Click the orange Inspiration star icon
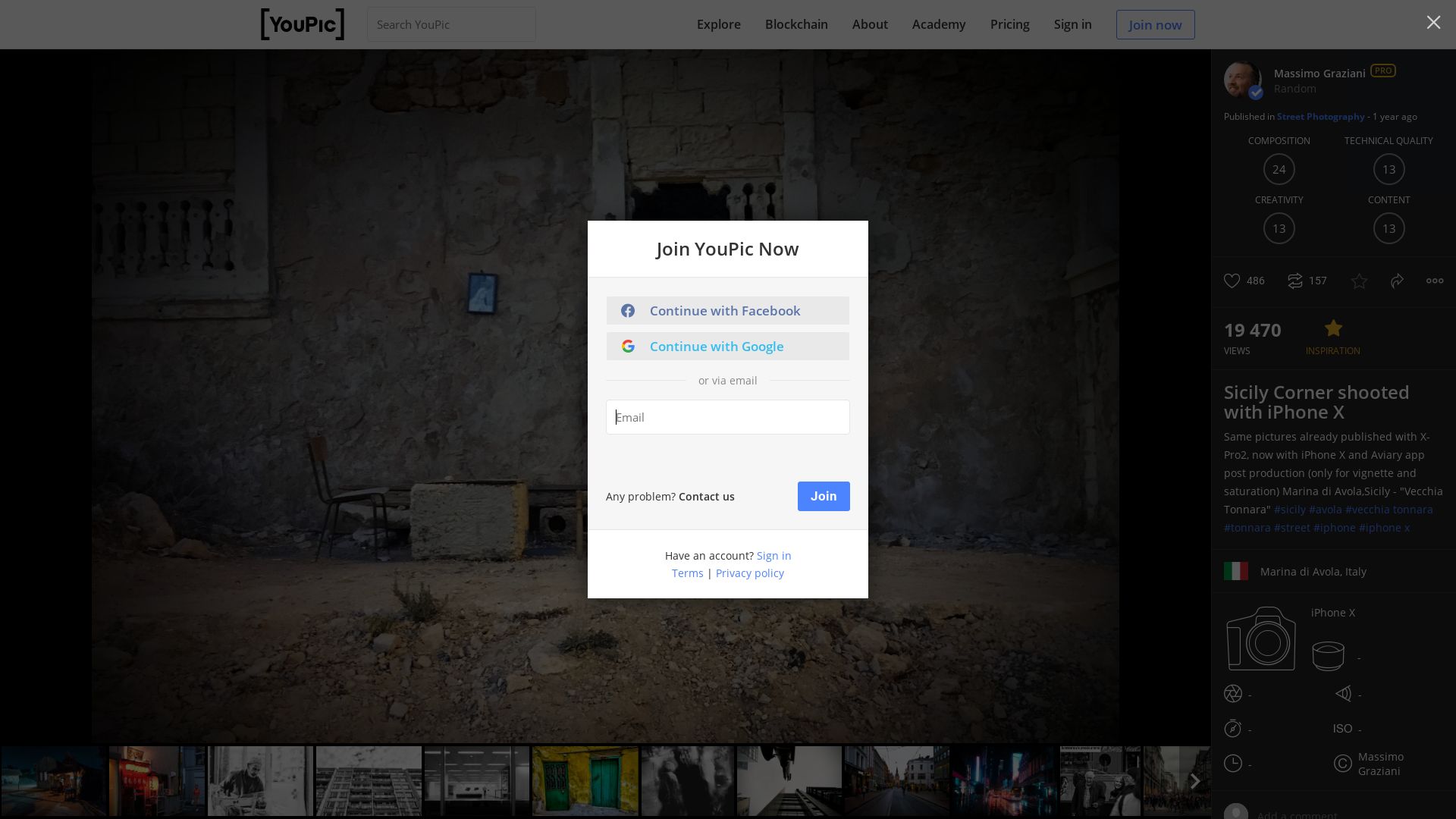The height and width of the screenshot is (819, 1456). coord(1333,329)
